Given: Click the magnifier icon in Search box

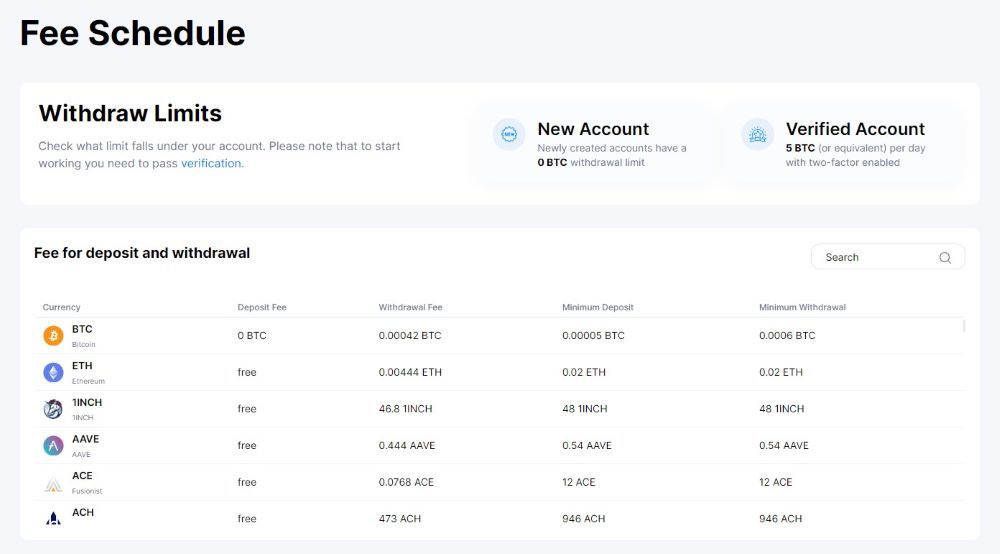Looking at the screenshot, I should 945,257.
